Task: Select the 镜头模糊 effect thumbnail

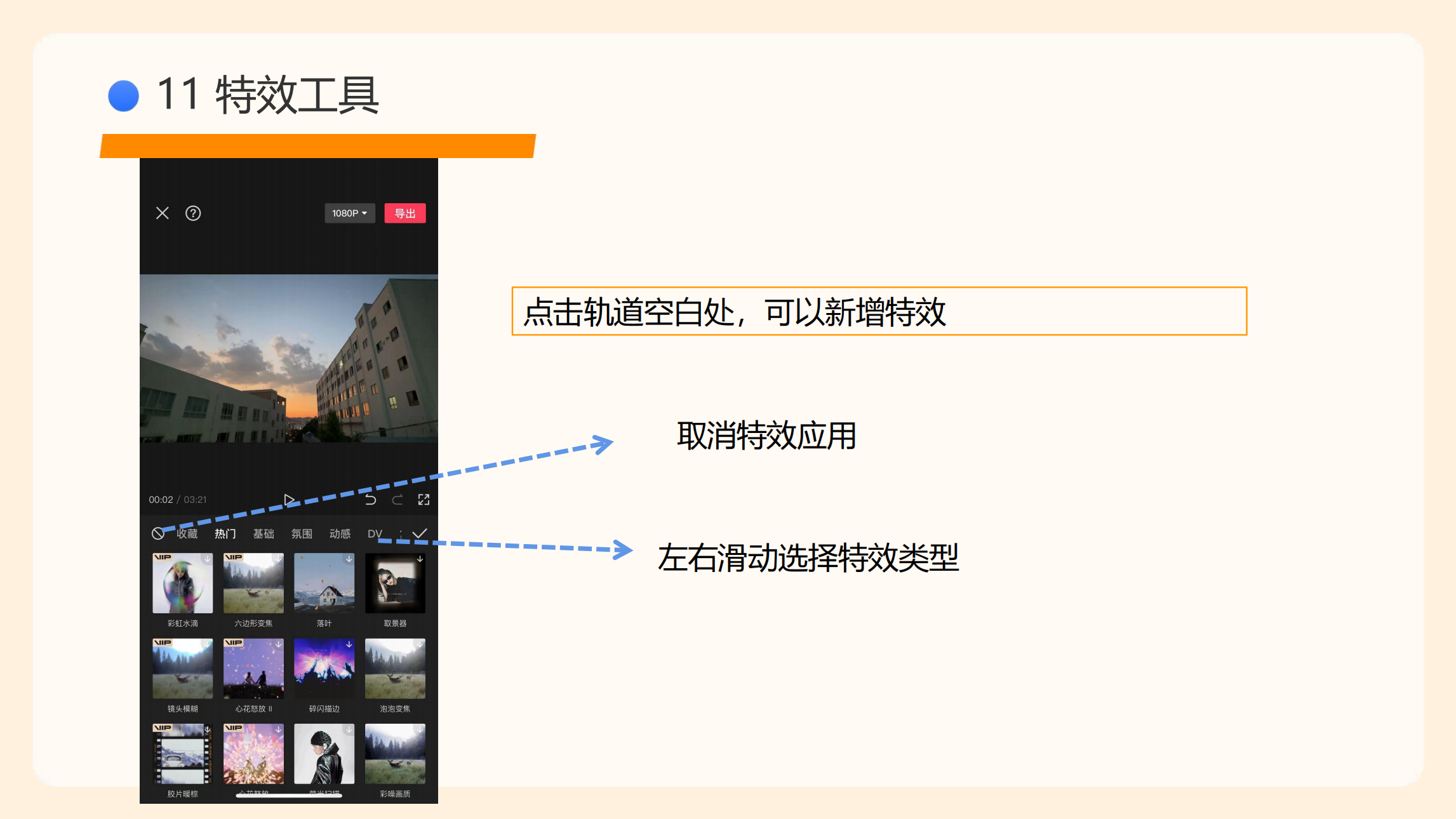Action: tap(183, 669)
